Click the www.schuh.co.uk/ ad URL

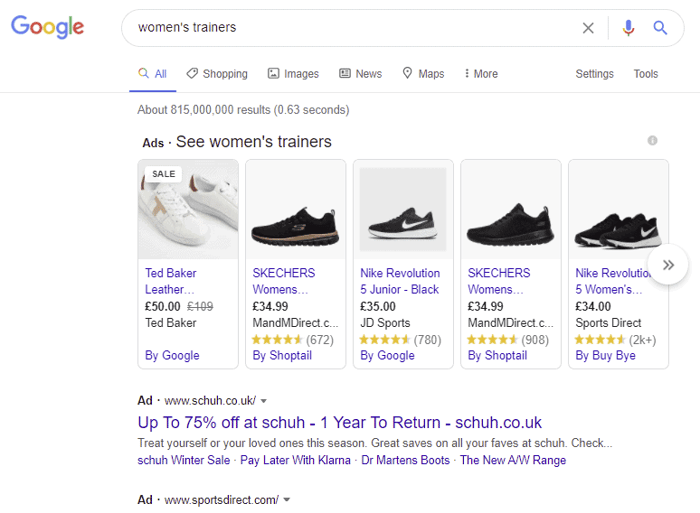pyautogui.click(x=210, y=401)
